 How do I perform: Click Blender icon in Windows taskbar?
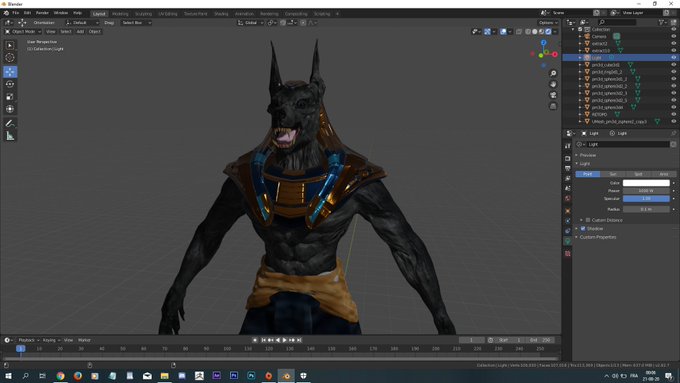(x=286, y=376)
